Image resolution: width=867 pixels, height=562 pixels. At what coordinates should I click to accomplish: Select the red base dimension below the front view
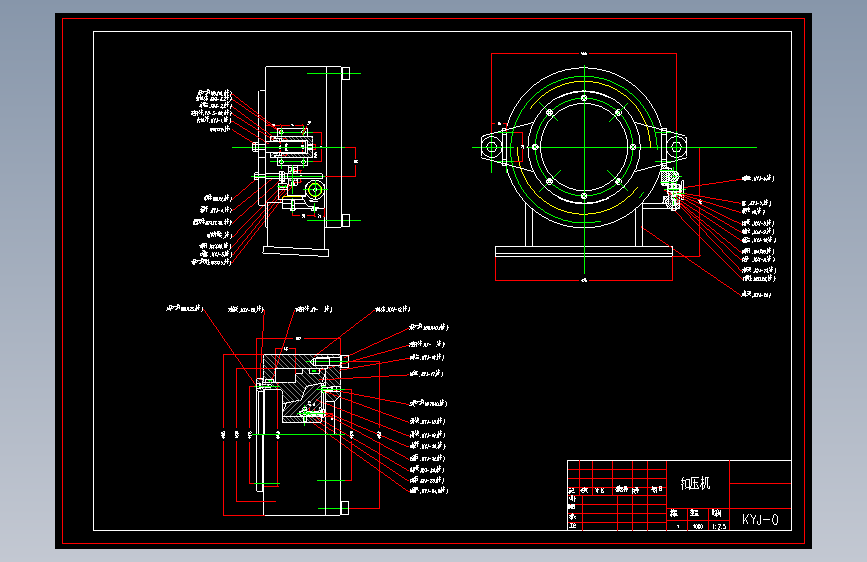pos(584,280)
